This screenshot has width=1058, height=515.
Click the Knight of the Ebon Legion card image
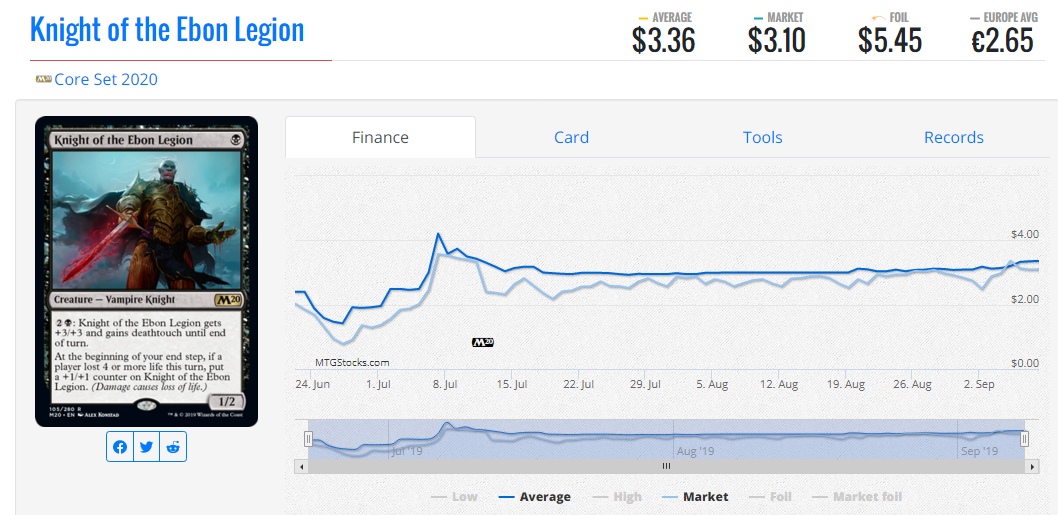(146, 271)
